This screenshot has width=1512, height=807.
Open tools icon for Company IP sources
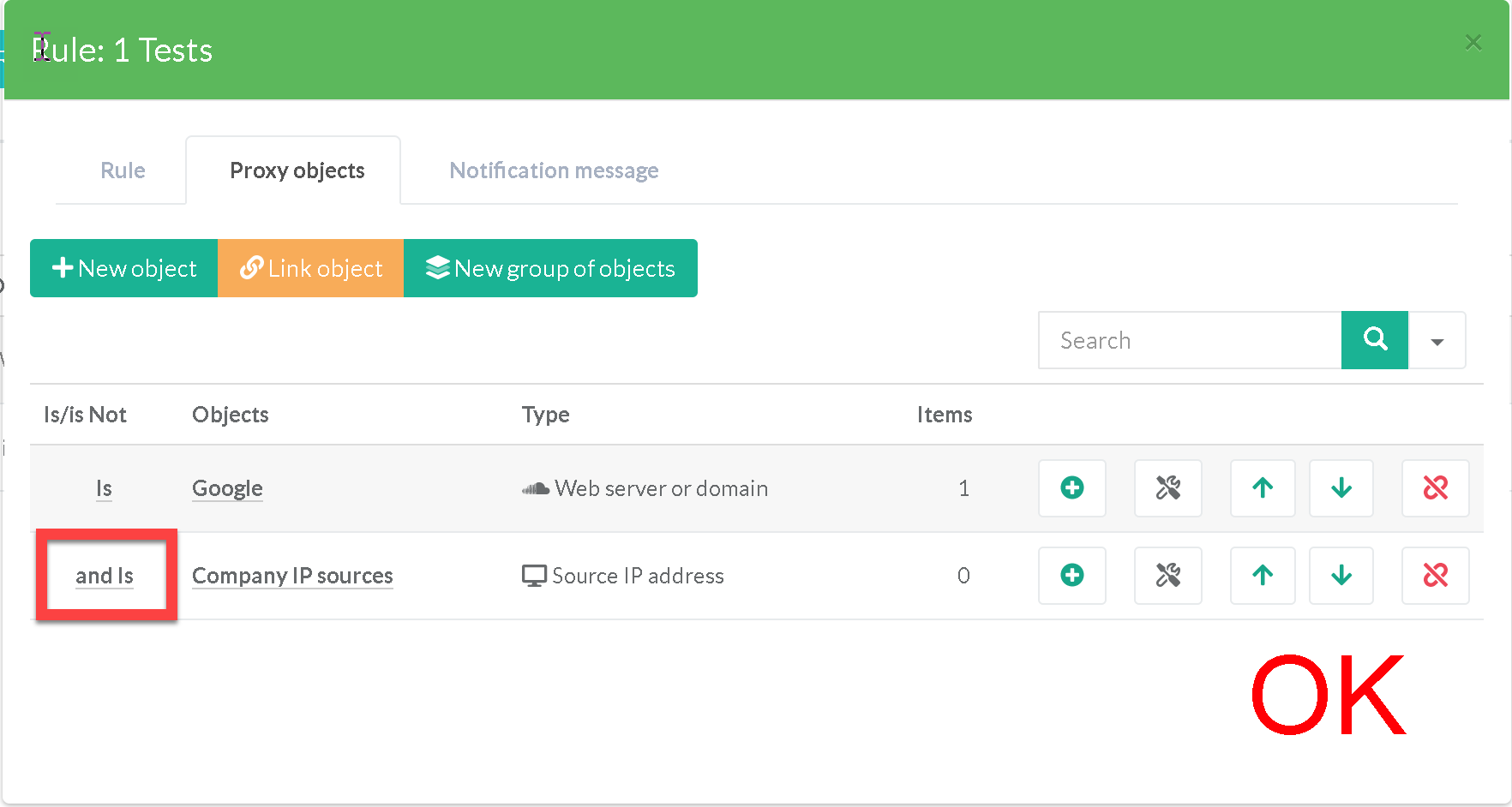pos(1167,576)
